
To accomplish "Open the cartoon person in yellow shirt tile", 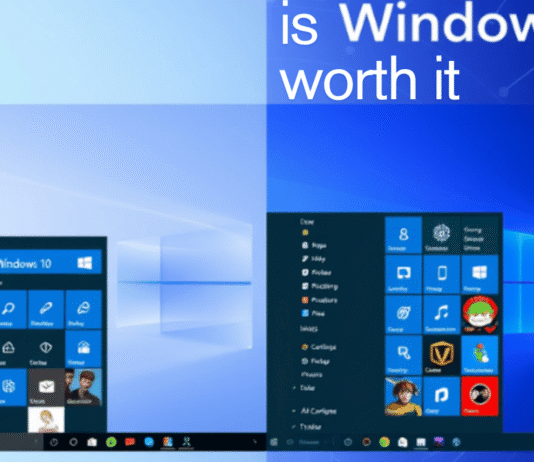I will (x=403, y=396).
